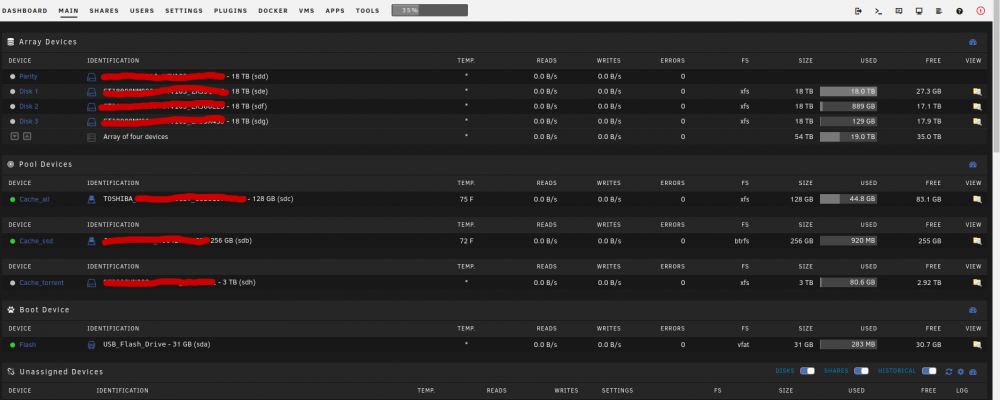This screenshot has height=400, width=1000.
Task: Click the Unassigned Devices section header
Action: pos(61,371)
